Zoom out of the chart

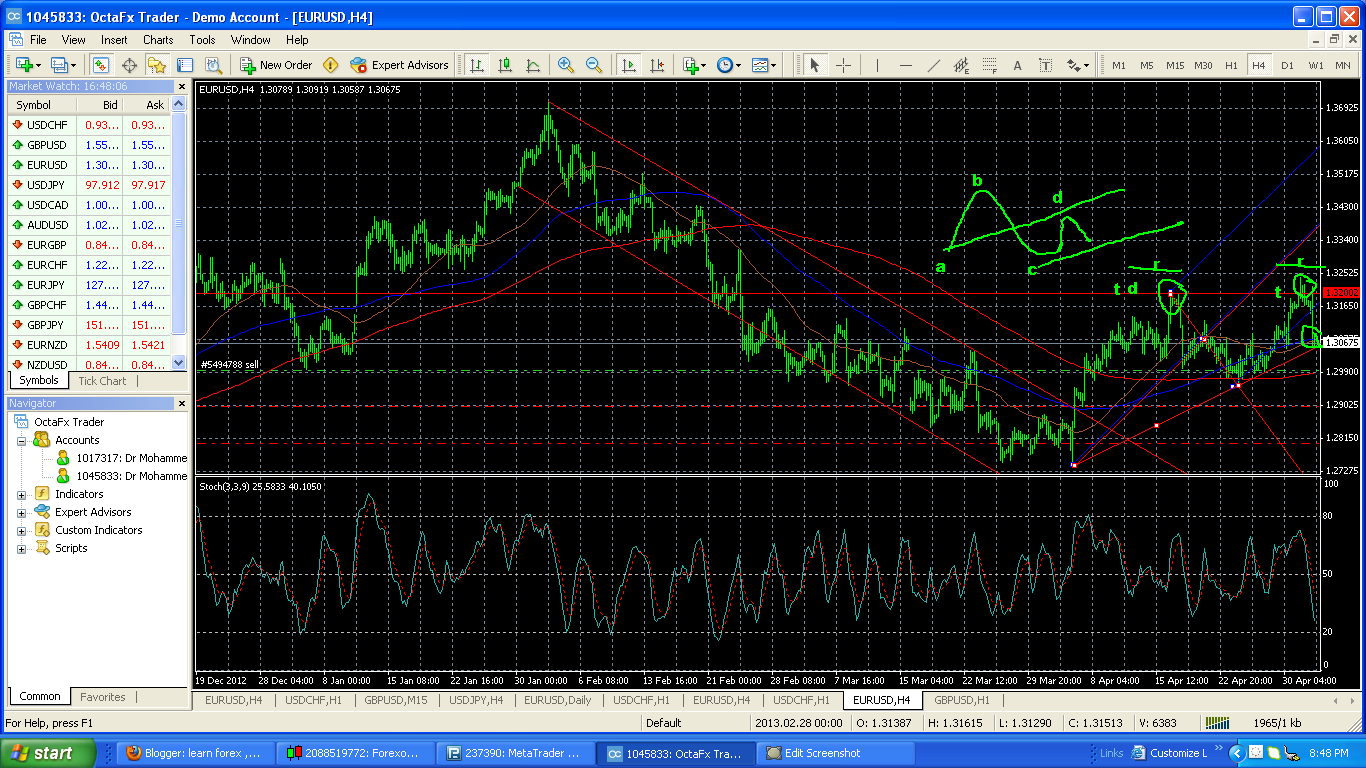594,65
